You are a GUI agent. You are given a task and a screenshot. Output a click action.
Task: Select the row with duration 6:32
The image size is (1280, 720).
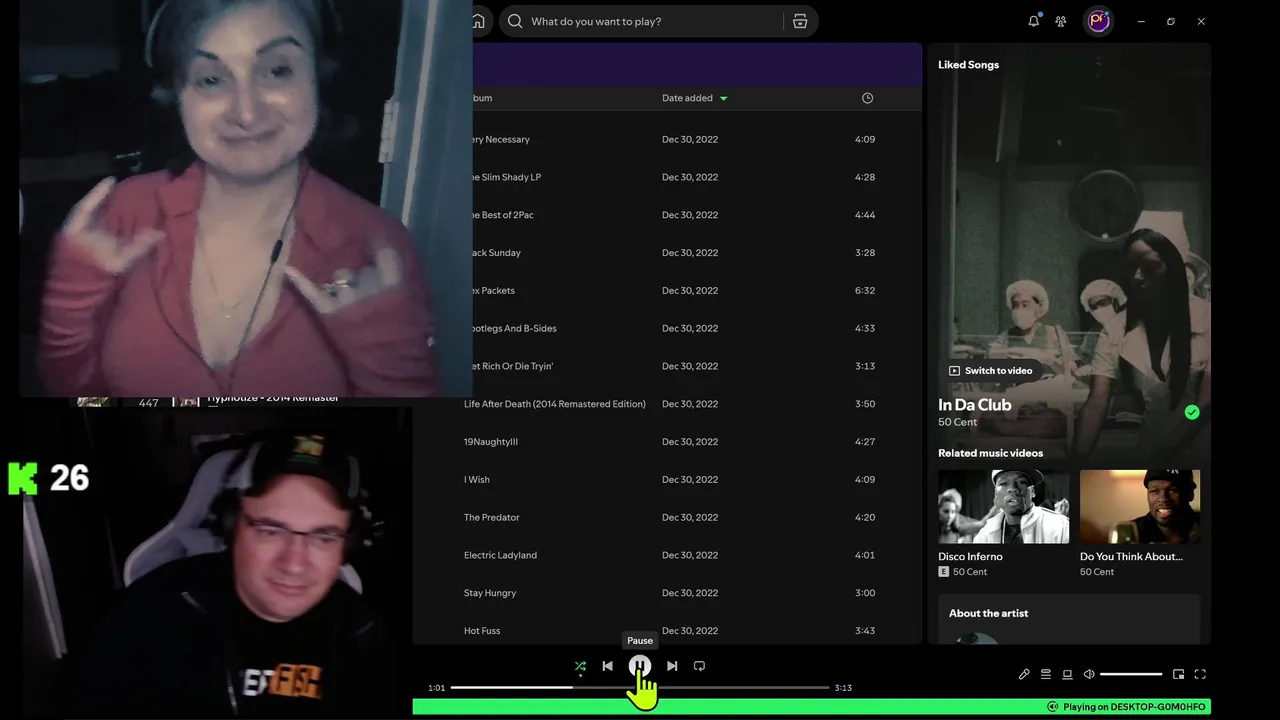coord(667,291)
